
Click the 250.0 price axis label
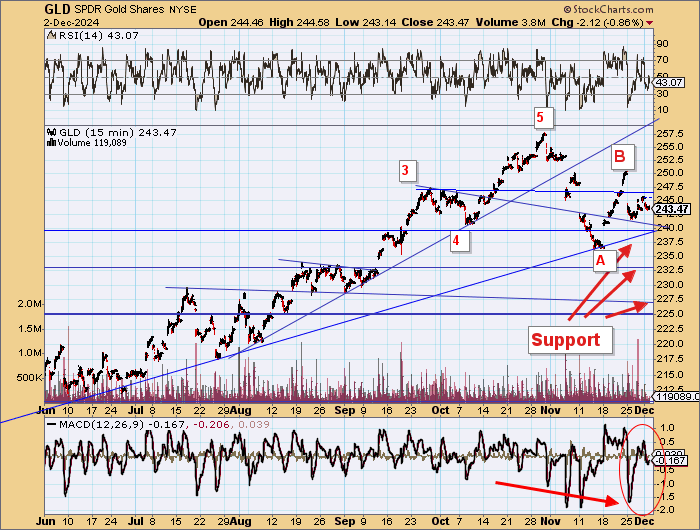671,173
